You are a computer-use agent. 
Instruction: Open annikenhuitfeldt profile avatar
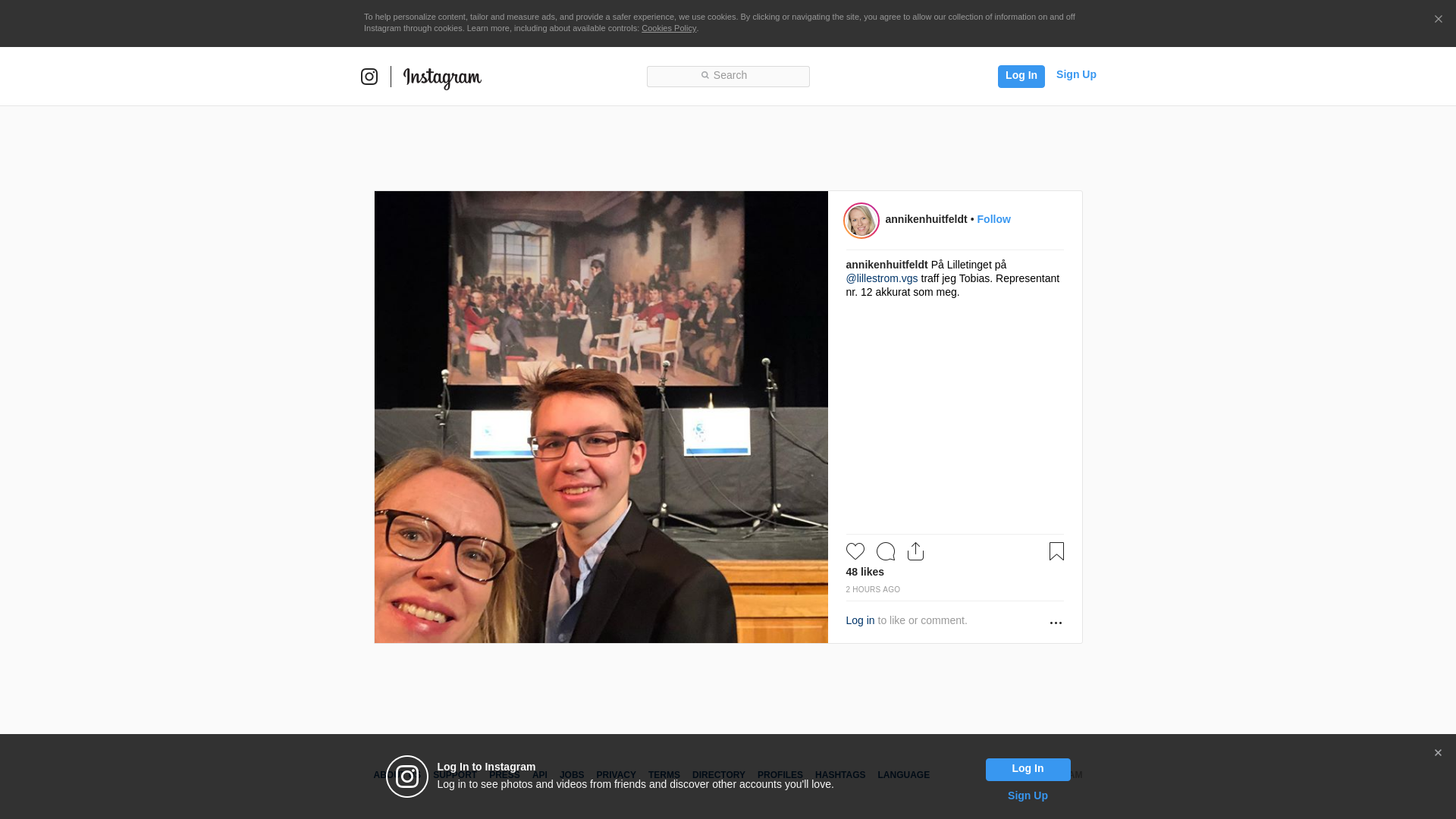pyautogui.click(x=861, y=221)
